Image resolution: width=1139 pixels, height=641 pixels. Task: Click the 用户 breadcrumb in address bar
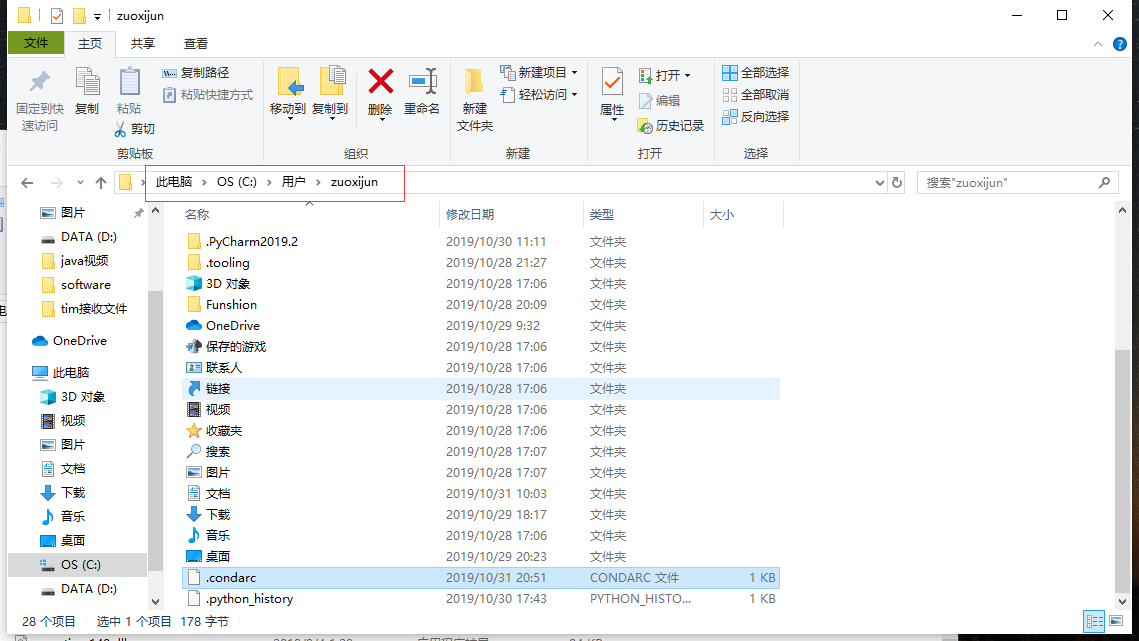coord(293,182)
